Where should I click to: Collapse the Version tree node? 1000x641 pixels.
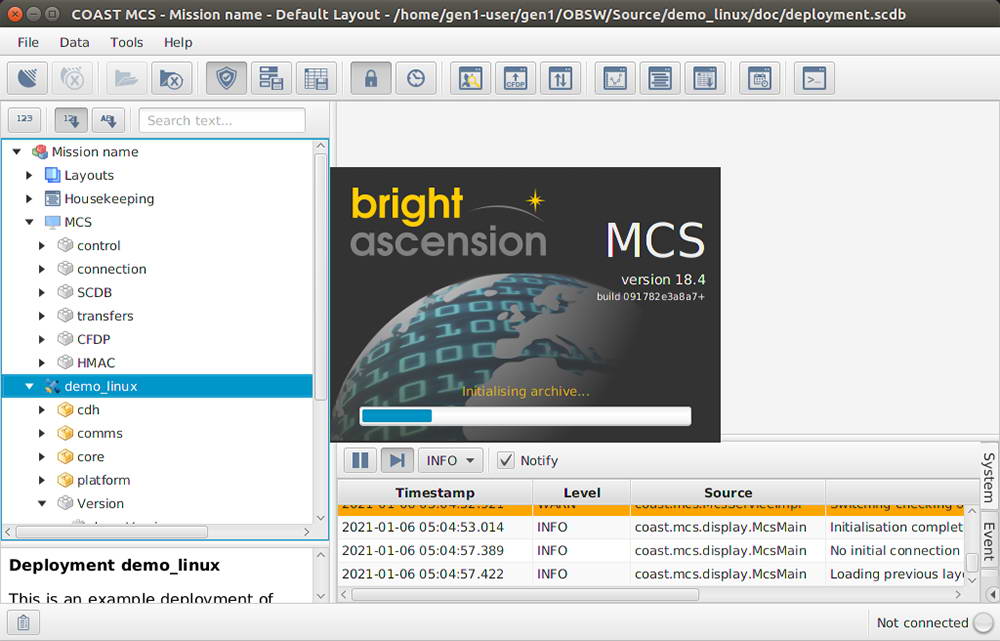(x=42, y=503)
